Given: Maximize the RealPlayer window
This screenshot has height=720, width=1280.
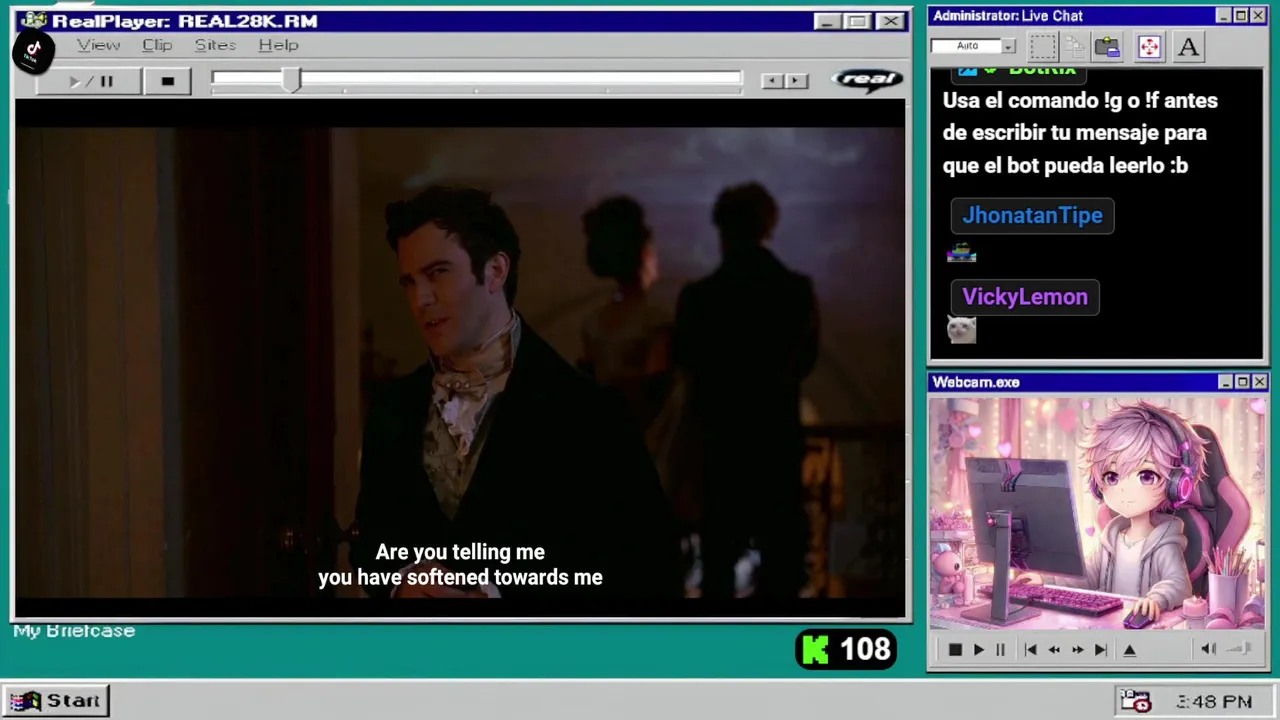Looking at the screenshot, I should coord(857,21).
